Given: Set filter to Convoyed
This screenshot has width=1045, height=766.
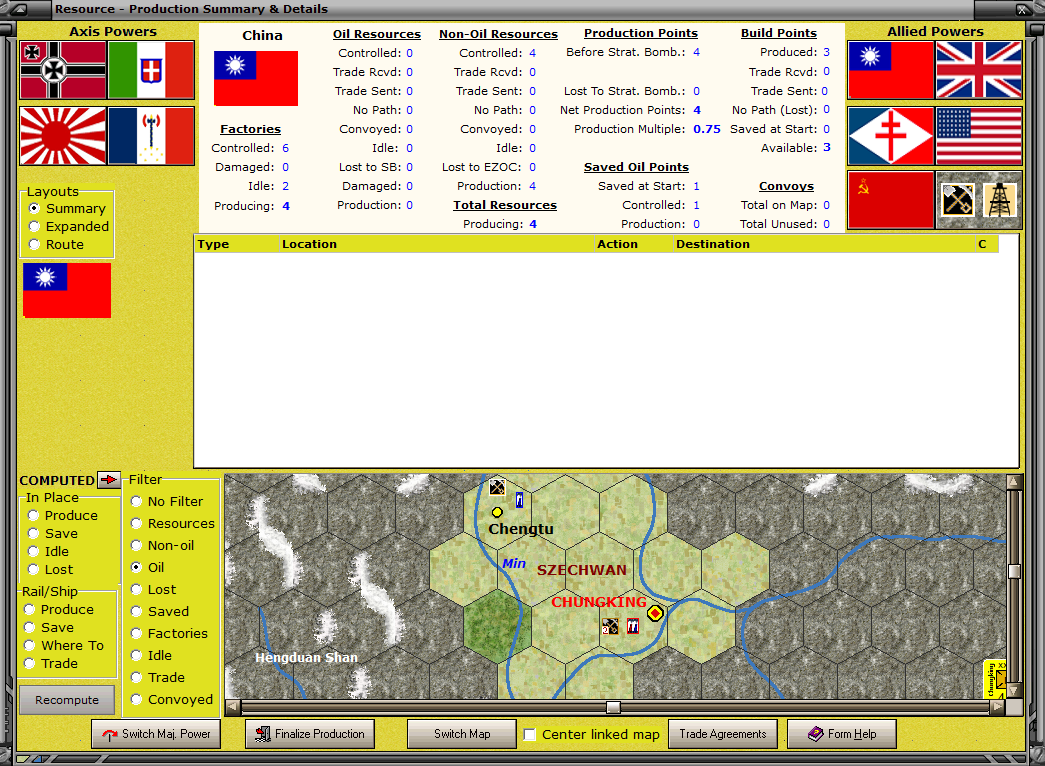Looking at the screenshot, I should point(173,699).
